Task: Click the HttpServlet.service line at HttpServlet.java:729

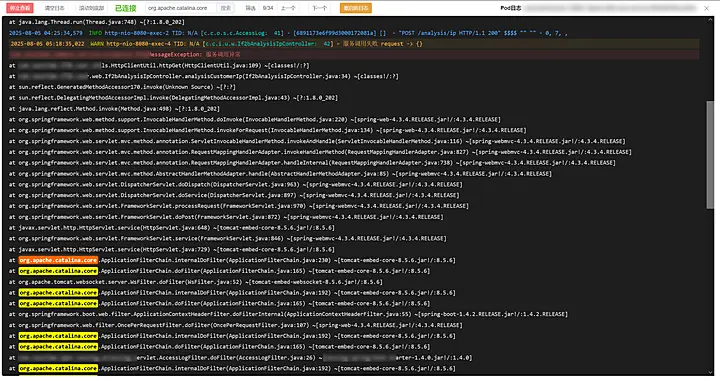Action: pos(172,250)
